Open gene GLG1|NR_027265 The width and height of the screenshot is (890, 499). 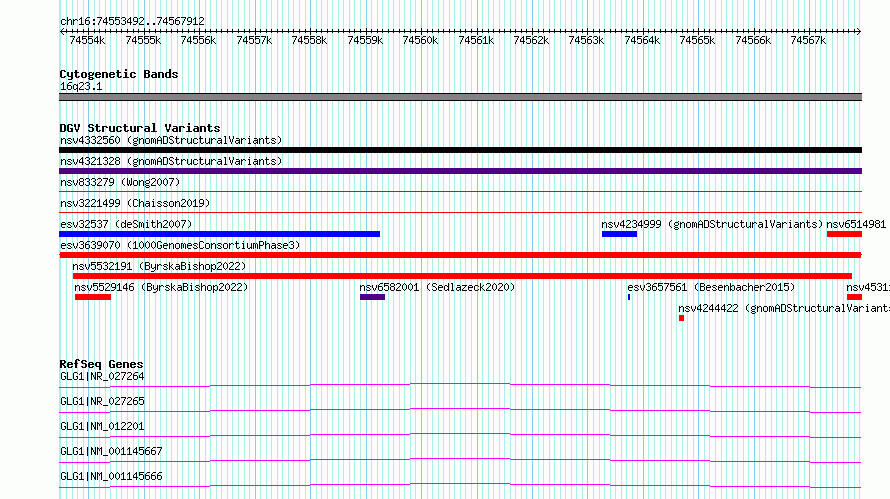(x=102, y=401)
